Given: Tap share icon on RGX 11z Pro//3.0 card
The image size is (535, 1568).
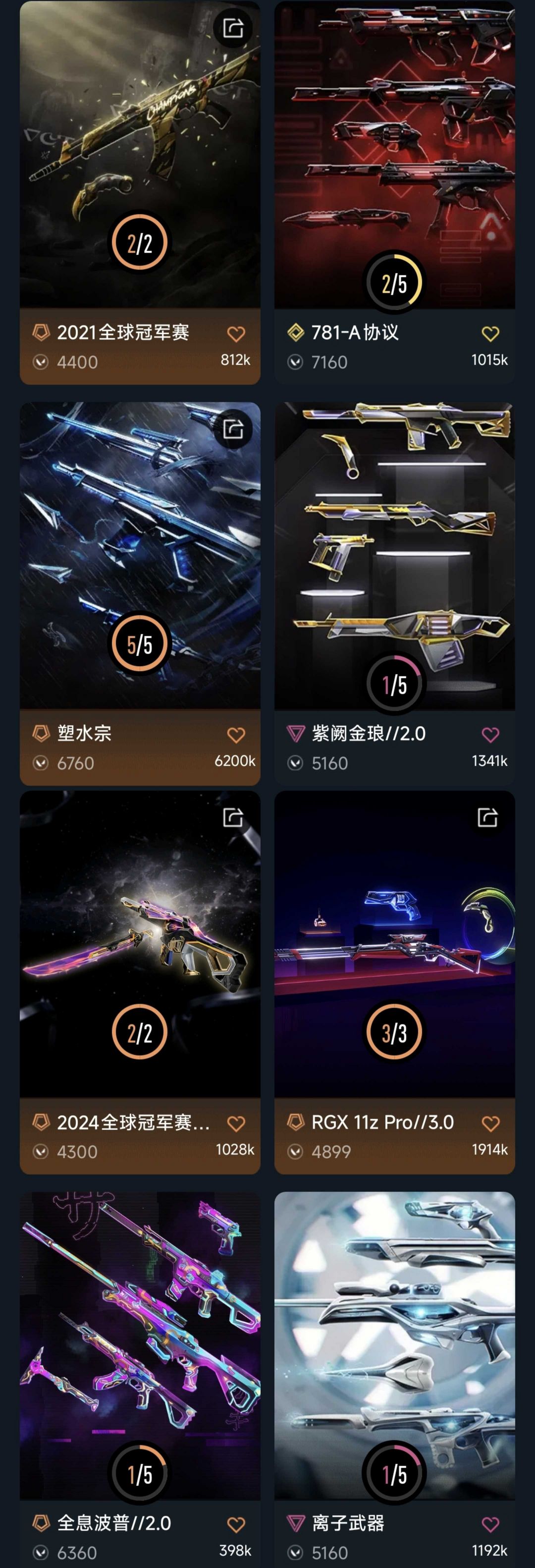Looking at the screenshot, I should point(487,817).
